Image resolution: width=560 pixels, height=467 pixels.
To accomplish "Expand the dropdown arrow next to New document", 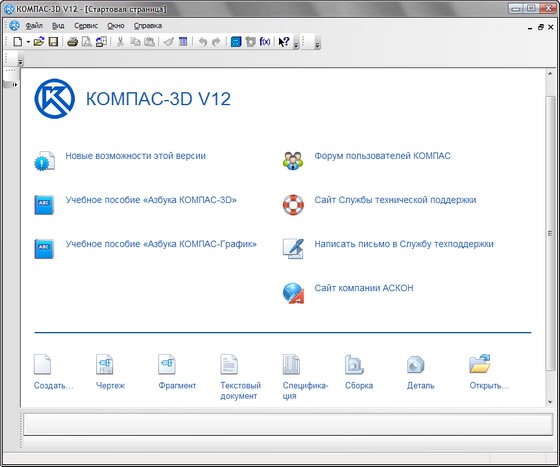I will coord(28,42).
